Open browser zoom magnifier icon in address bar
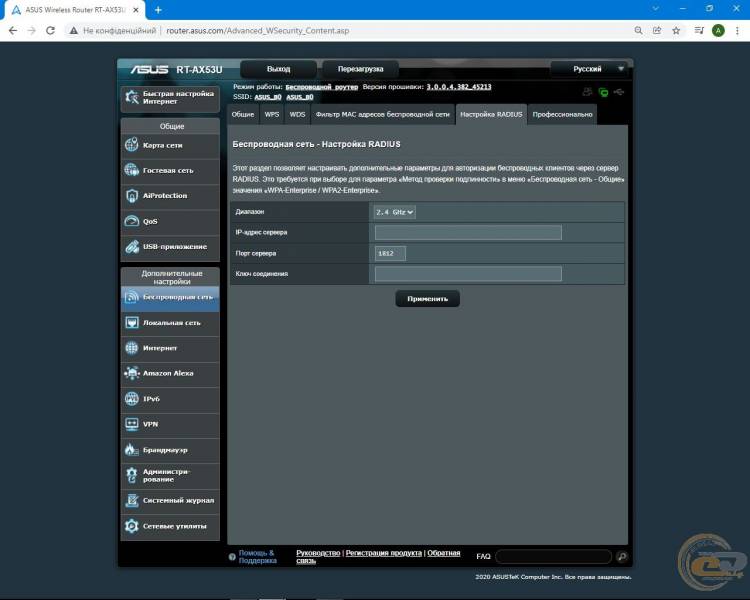 pos(638,31)
